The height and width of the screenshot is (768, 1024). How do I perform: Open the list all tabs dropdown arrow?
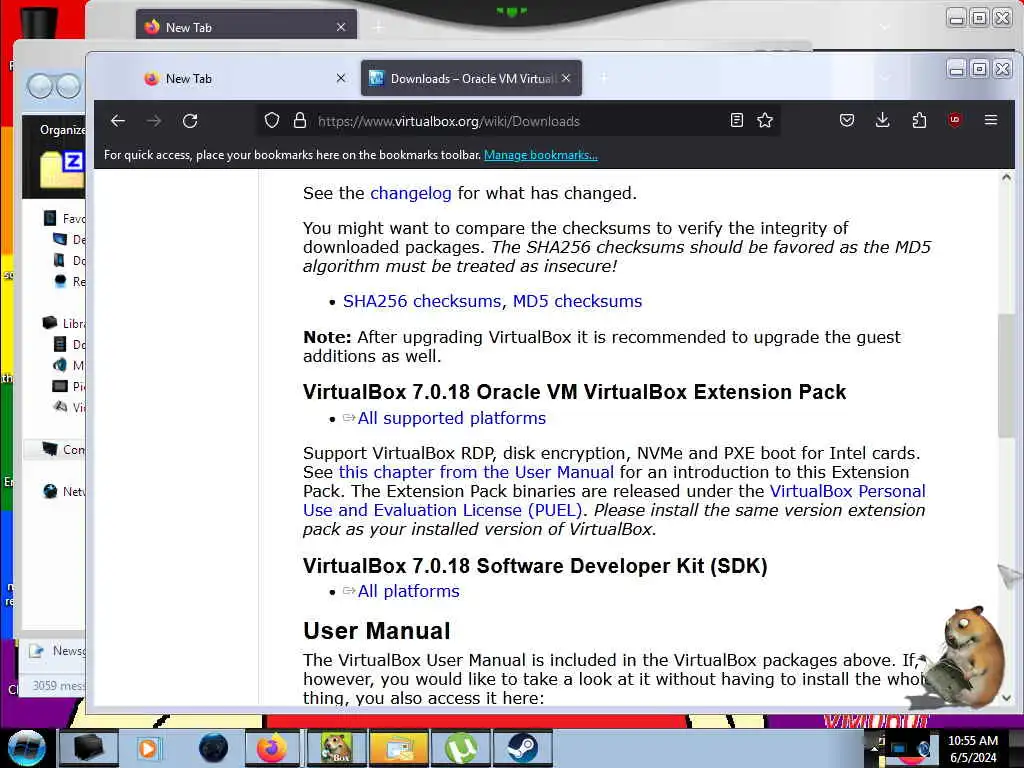pos(885,78)
